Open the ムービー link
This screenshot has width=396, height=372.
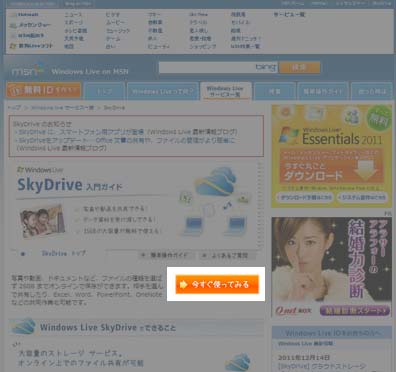coord(115,23)
